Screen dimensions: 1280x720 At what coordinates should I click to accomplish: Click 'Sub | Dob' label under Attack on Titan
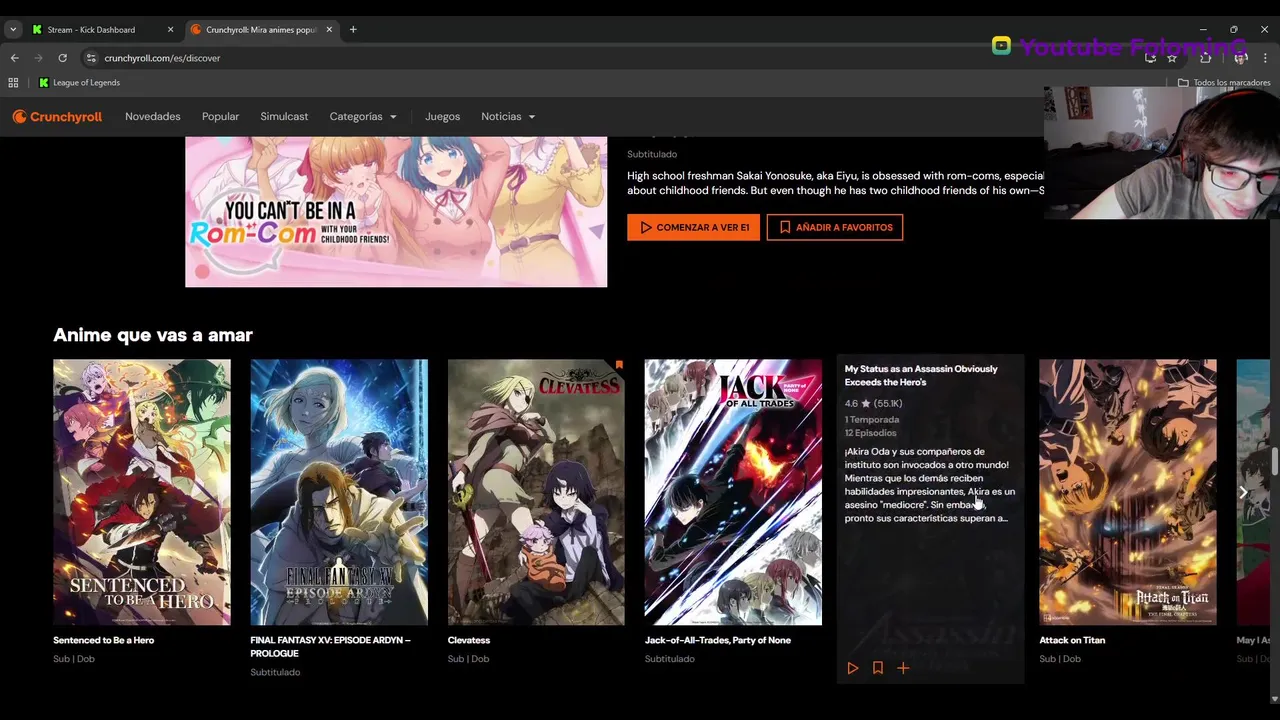point(1060,659)
